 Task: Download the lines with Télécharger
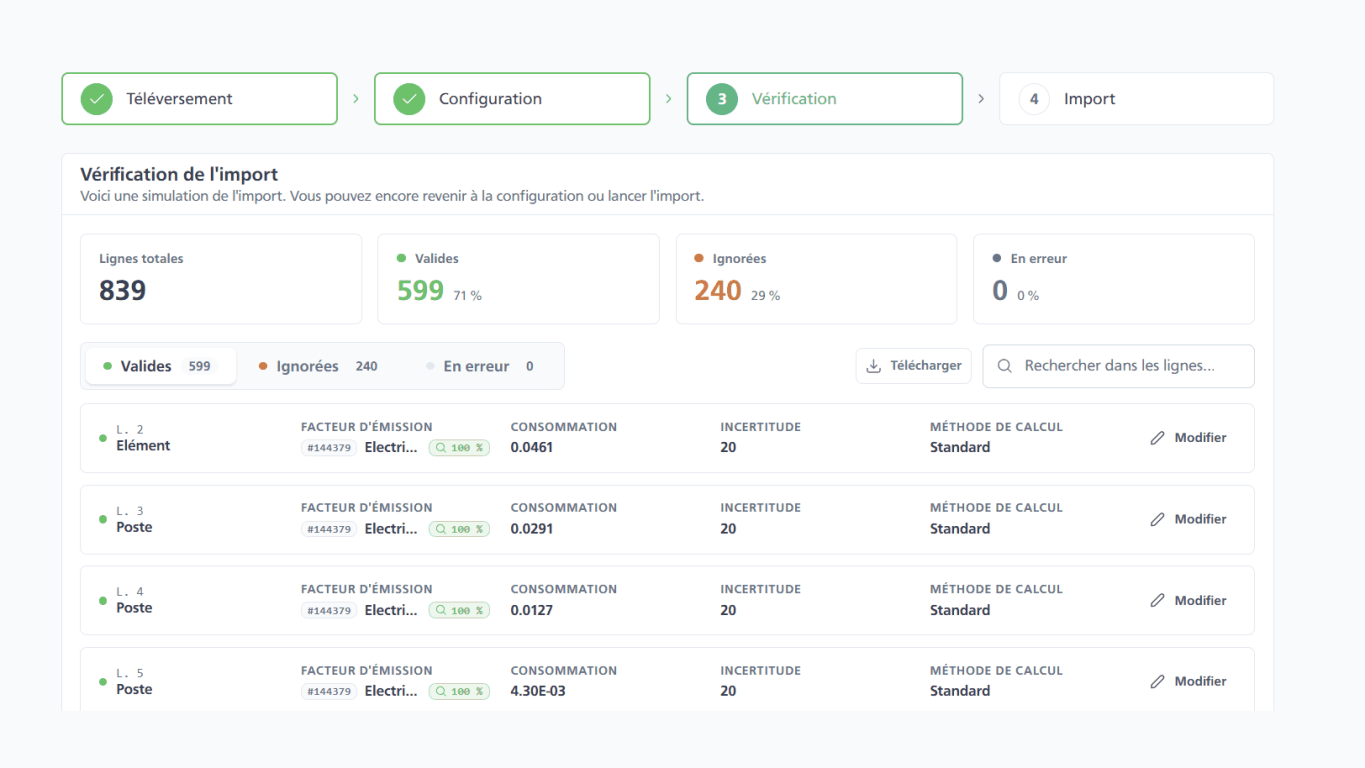pos(914,366)
